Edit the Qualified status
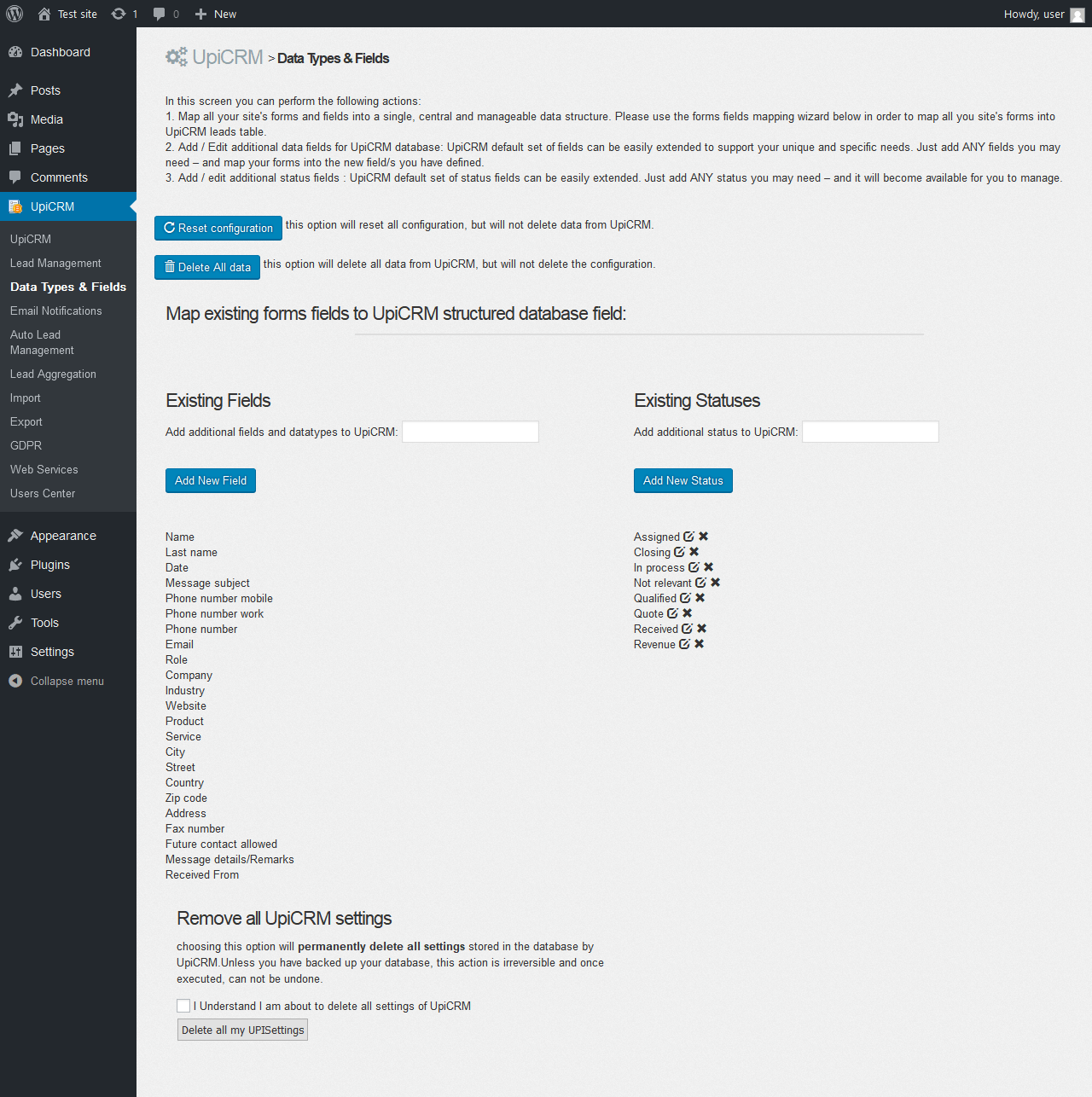Image resolution: width=1092 pixels, height=1097 pixels. (685, 598)
